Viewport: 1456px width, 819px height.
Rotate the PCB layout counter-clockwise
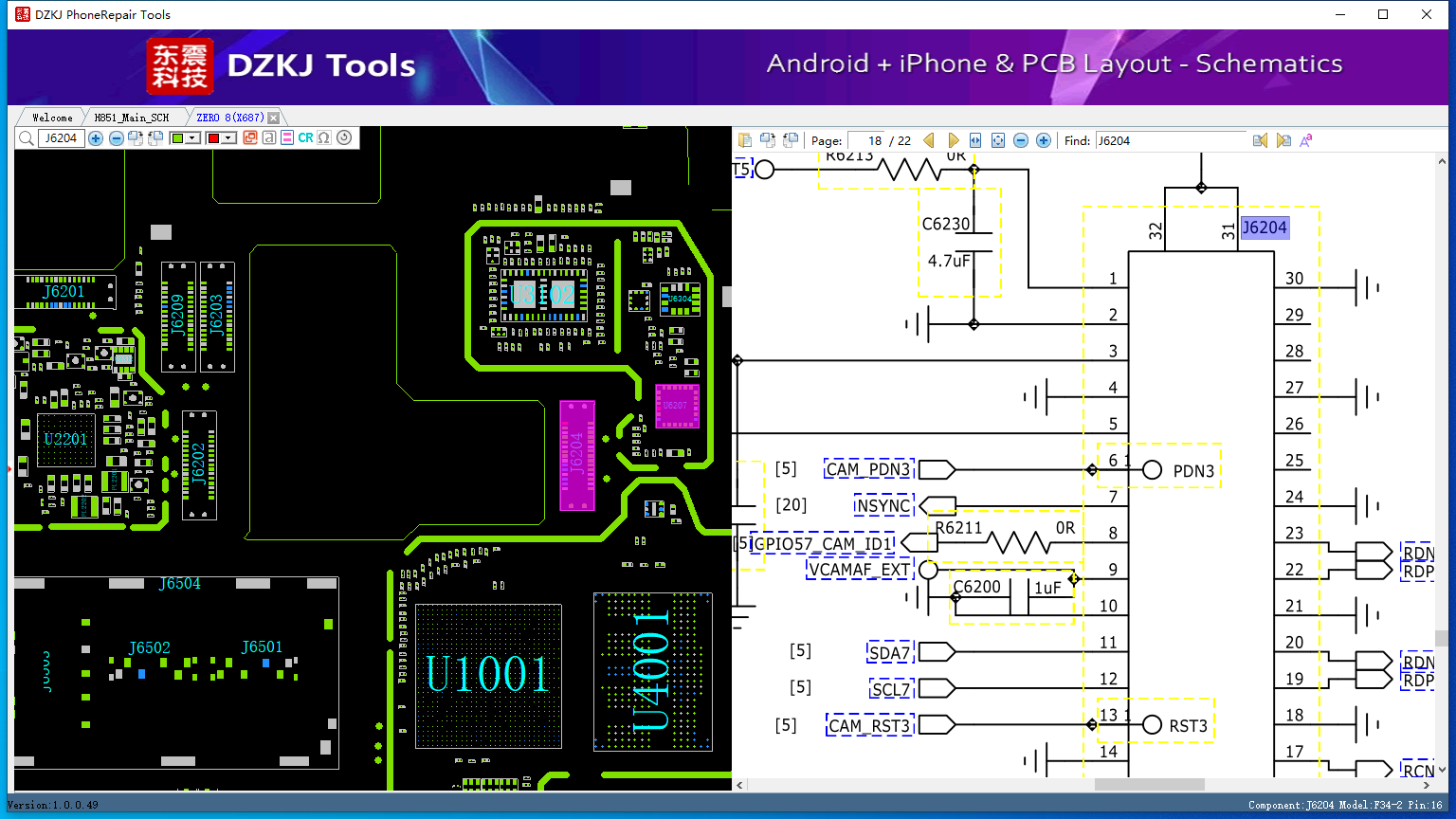[155, 138]
